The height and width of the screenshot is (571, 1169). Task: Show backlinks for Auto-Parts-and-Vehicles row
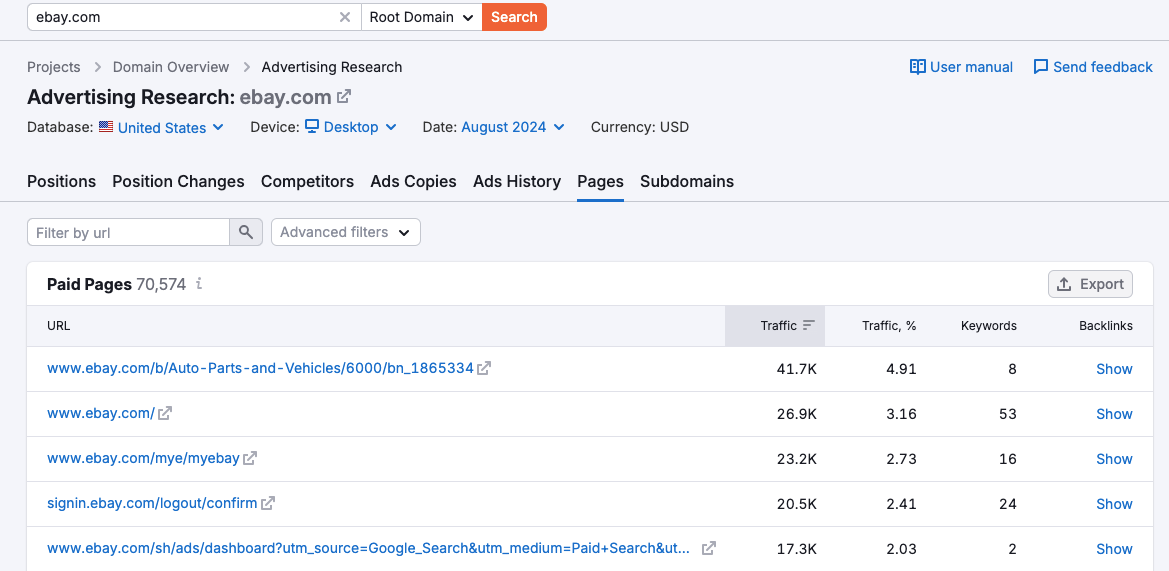click(1114, 369)
